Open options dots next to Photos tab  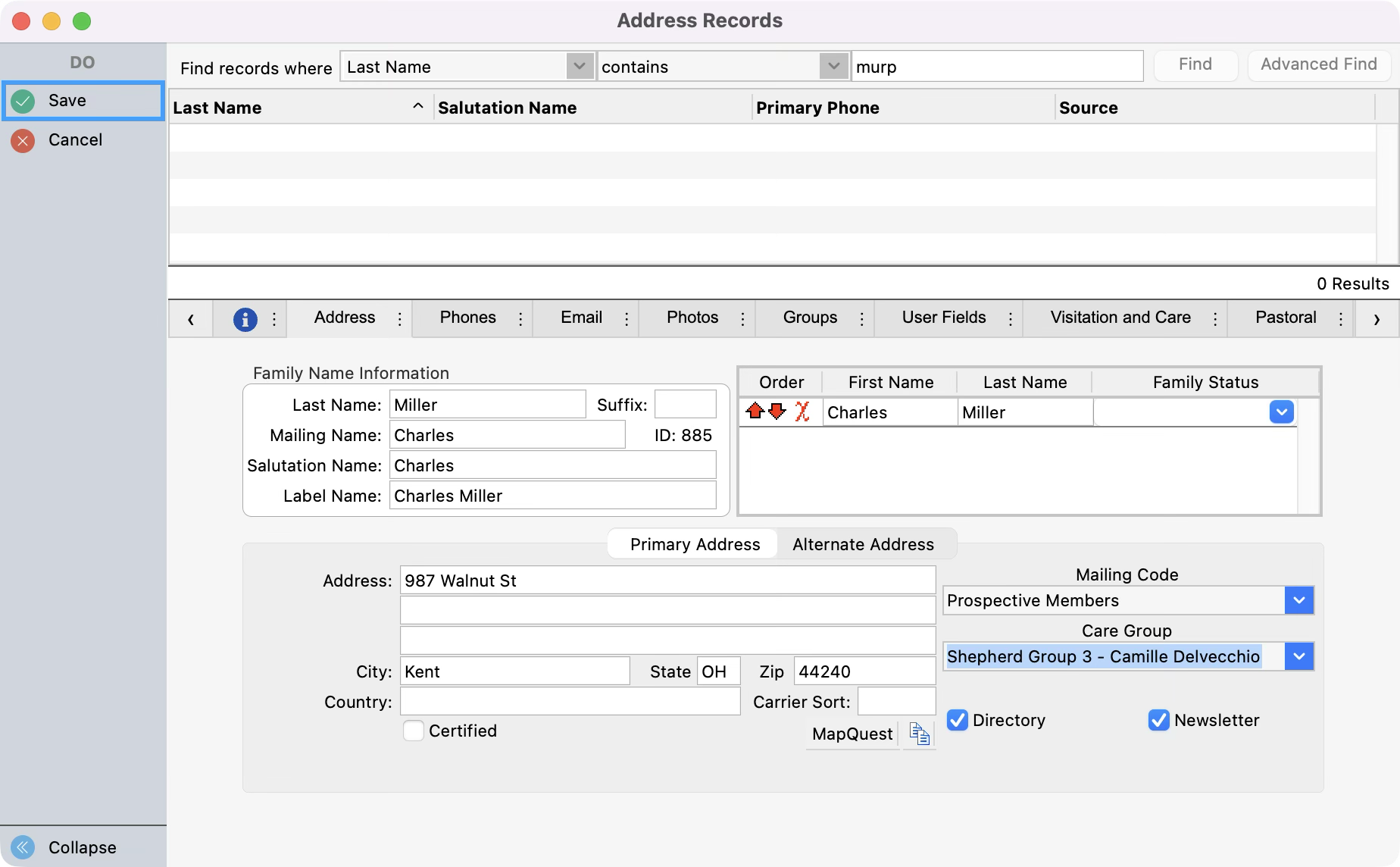(x=742, y=319)
